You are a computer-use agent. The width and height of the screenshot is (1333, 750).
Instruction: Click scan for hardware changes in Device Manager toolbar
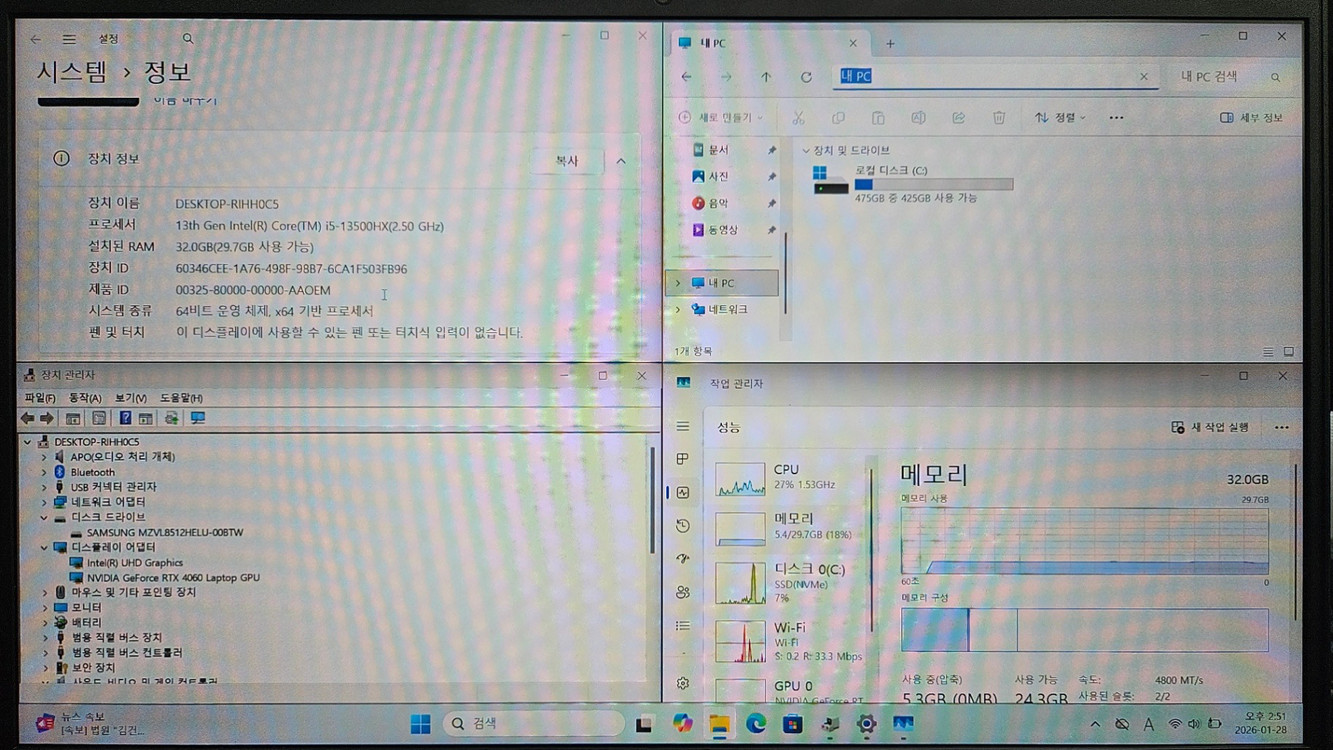point(196,418)
